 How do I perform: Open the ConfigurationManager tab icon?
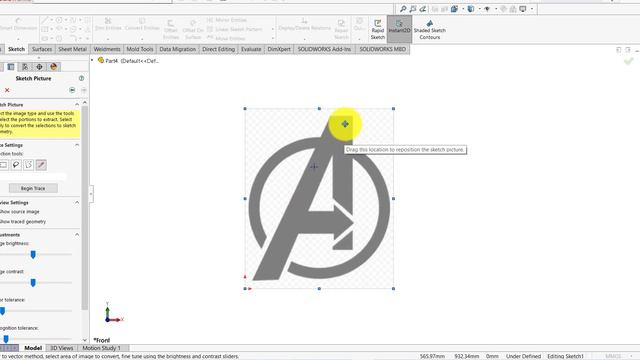pos(25,67)
